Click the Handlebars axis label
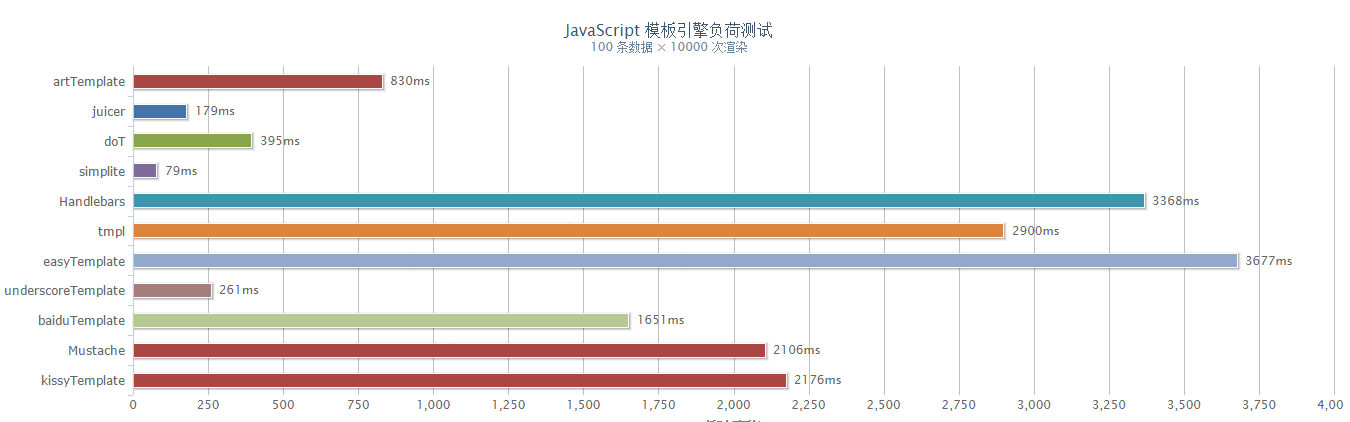 pos(92,201)
